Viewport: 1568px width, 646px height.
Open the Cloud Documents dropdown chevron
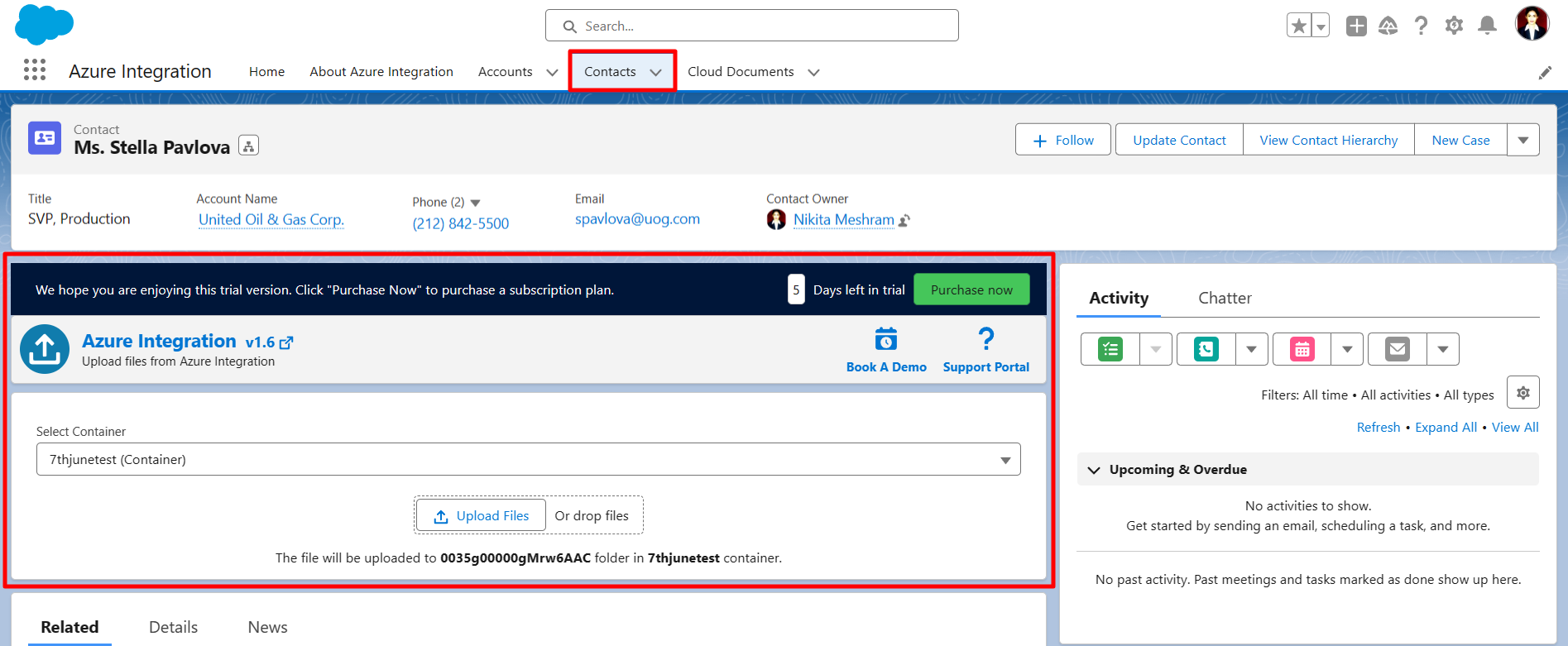click(x=813, y=73)
